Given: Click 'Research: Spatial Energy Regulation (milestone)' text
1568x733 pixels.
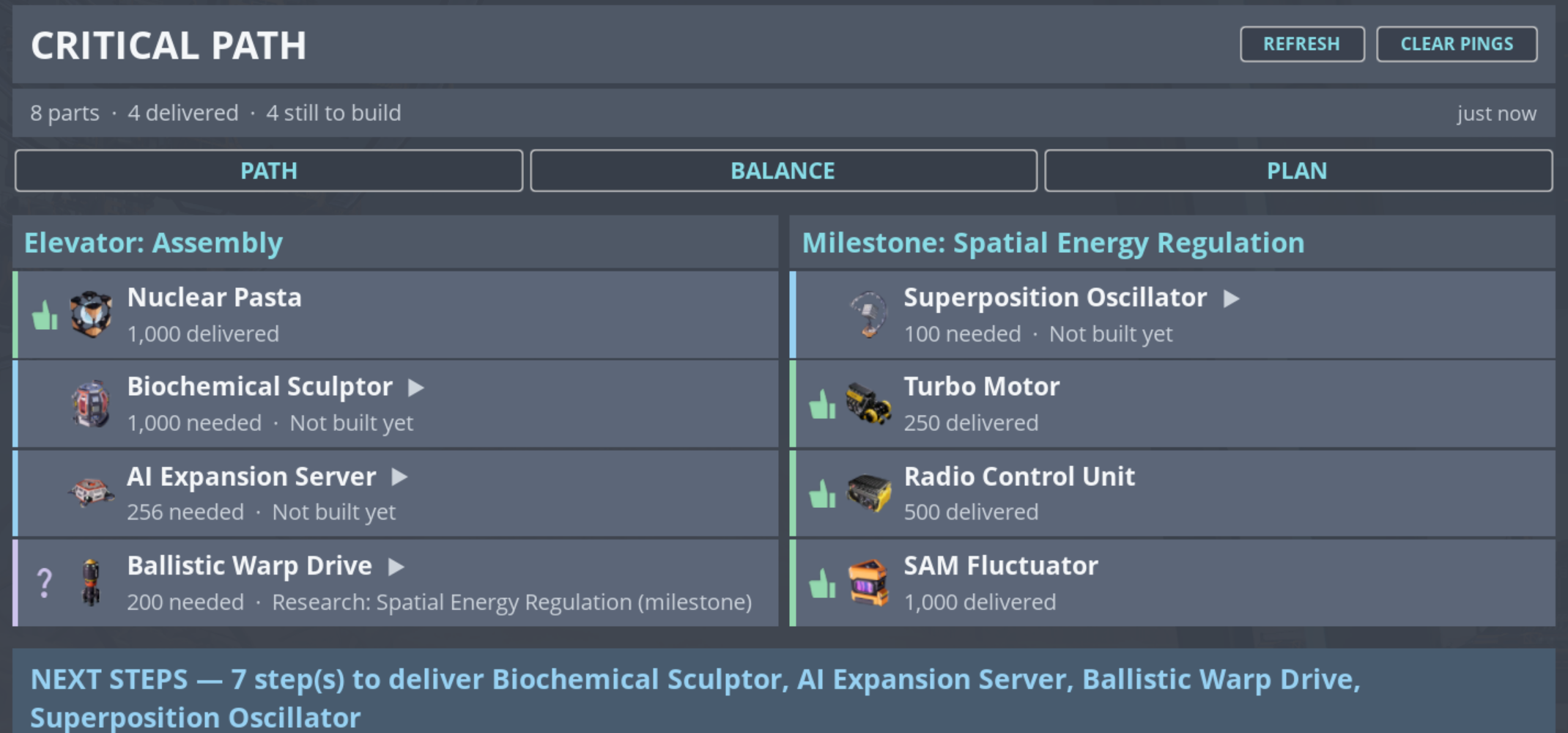Looking at the screenshot, I should point(512,602).
